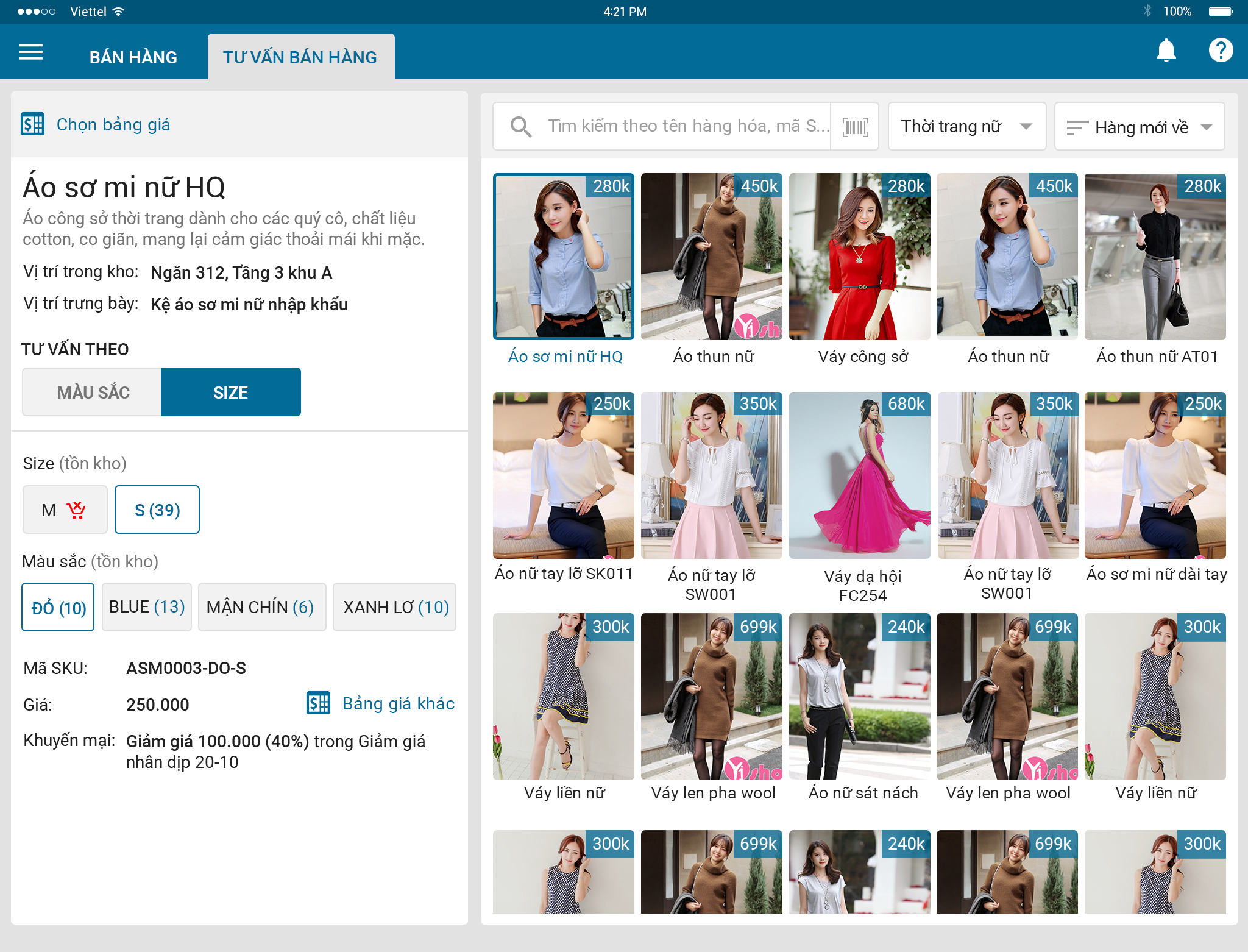Click the sort lines icon in Hàng mới về
The width and height of the screenshot is (1248, 952).
1077,127
